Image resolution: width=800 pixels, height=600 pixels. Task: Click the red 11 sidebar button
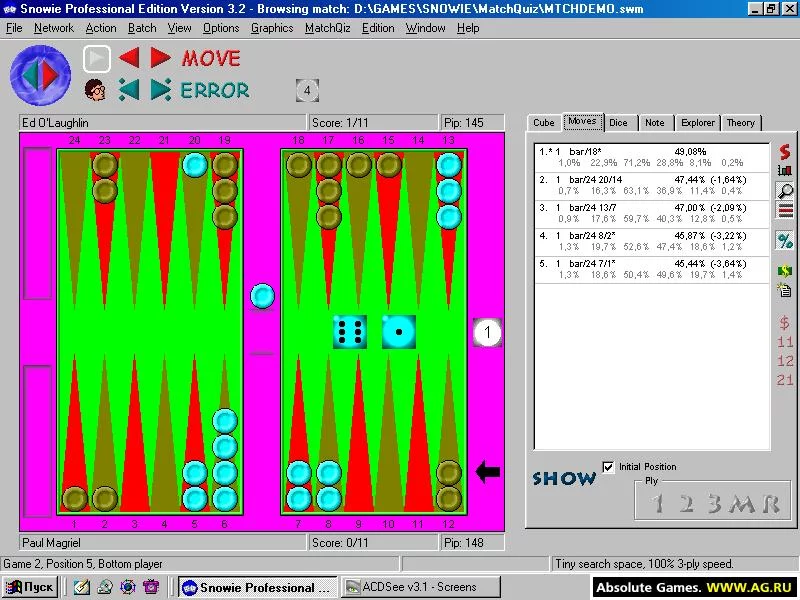coord(785,342)
